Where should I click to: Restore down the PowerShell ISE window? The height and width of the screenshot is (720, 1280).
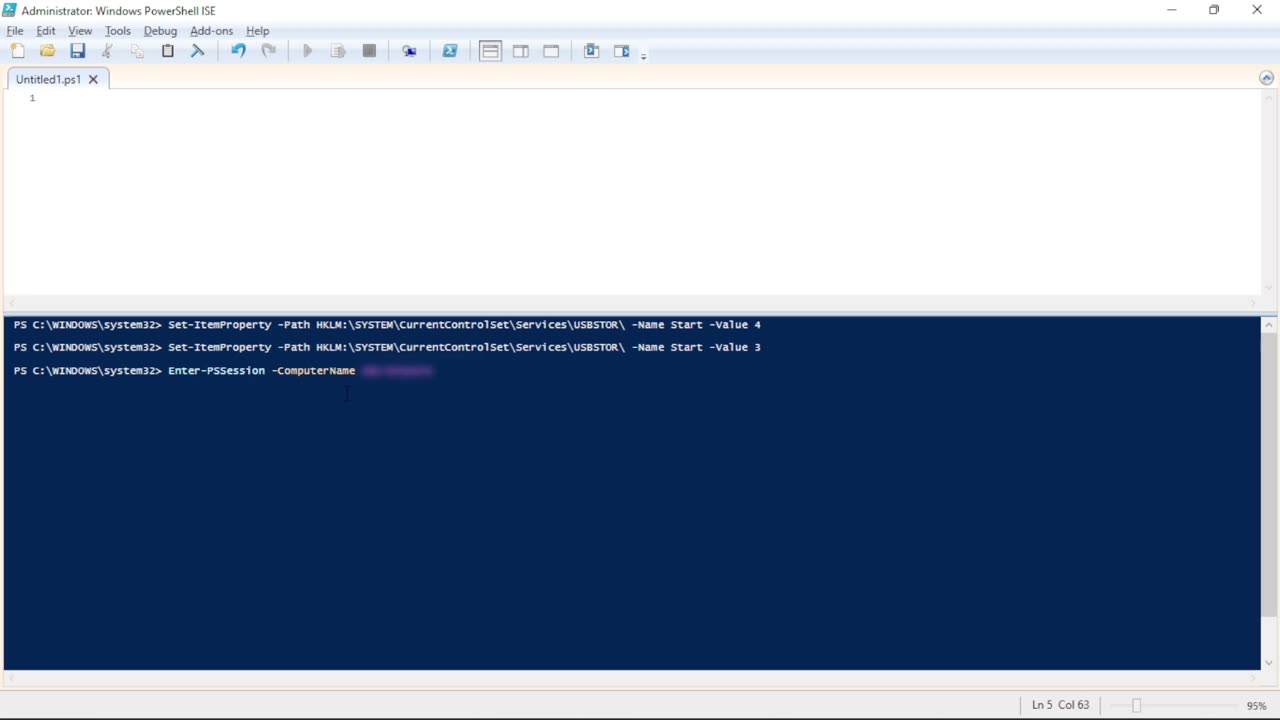coord(1214,10)
